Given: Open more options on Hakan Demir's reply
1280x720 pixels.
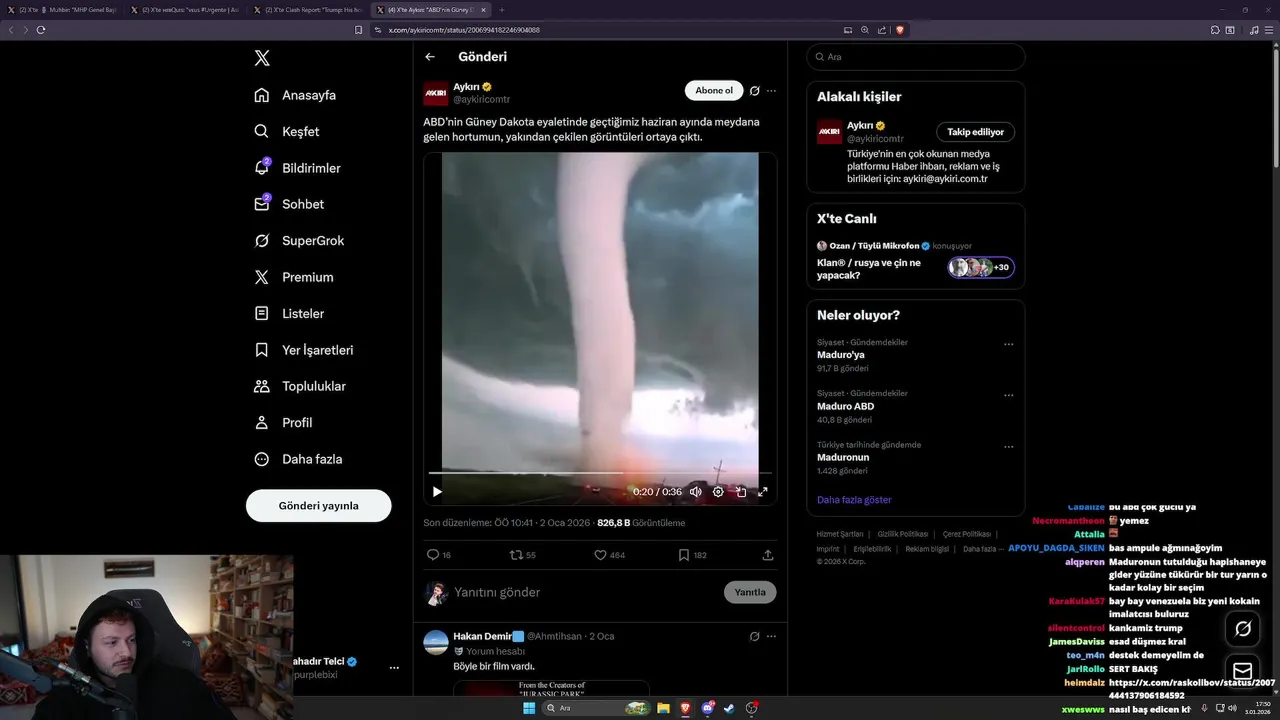Looking at the screenshot, I should (771, 636).
